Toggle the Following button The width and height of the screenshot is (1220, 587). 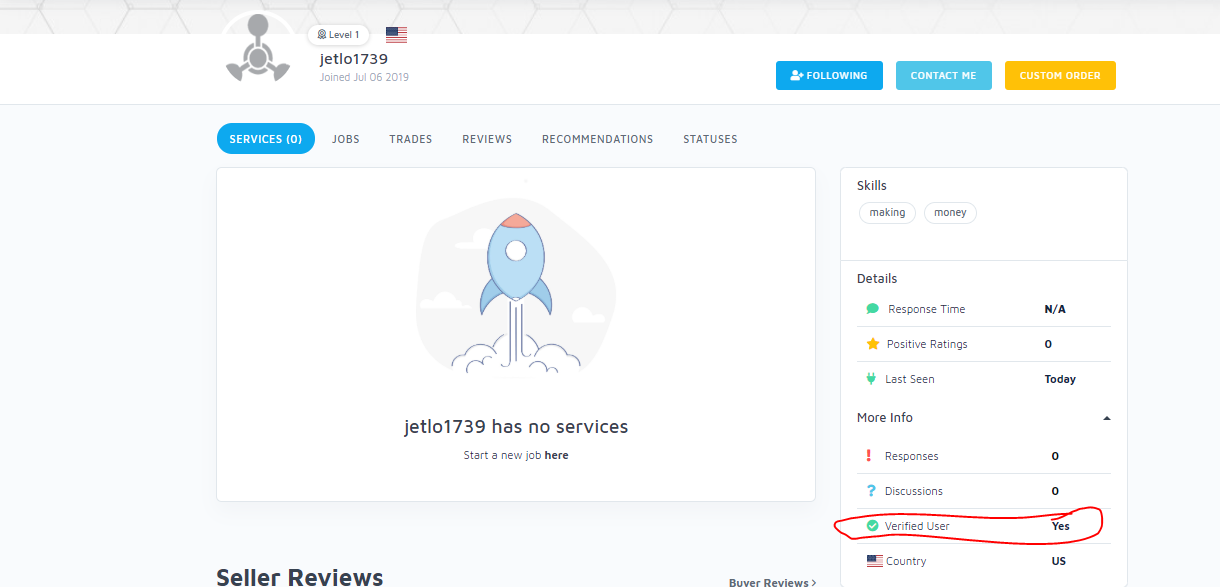(x=828, y=76)
